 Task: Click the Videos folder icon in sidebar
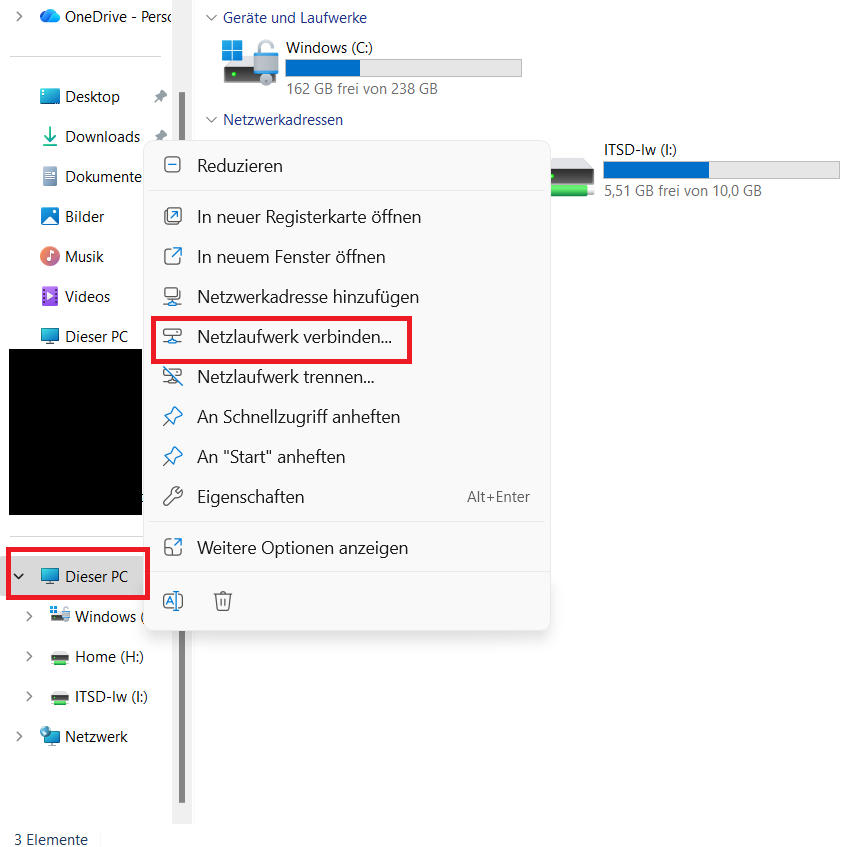(50, 297)
